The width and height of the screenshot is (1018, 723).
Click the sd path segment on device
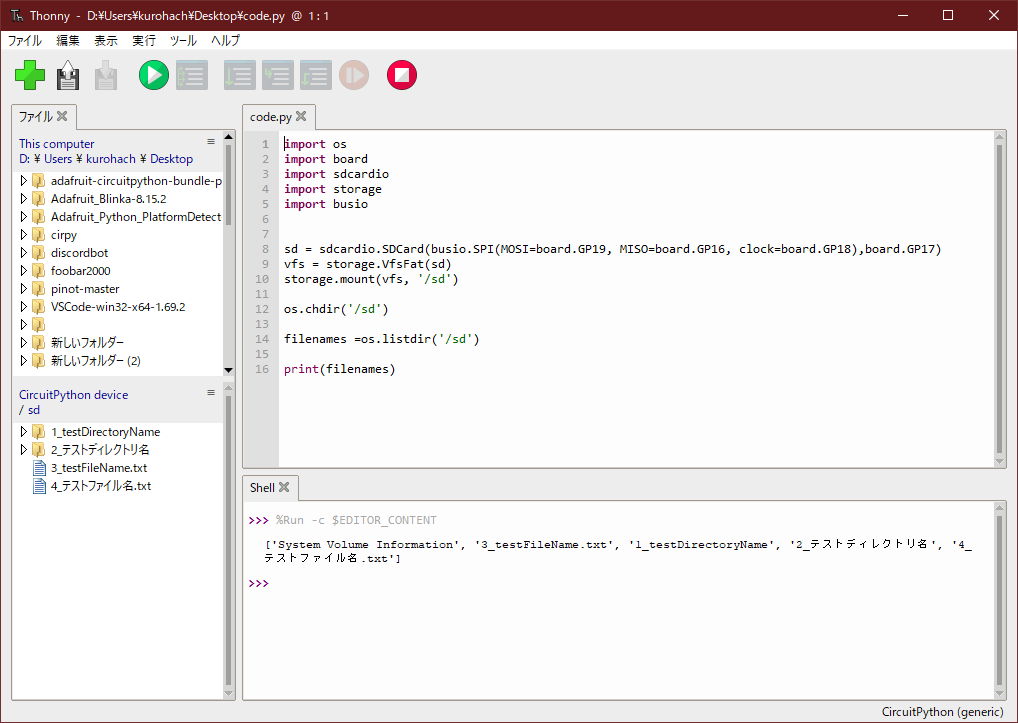34,410
